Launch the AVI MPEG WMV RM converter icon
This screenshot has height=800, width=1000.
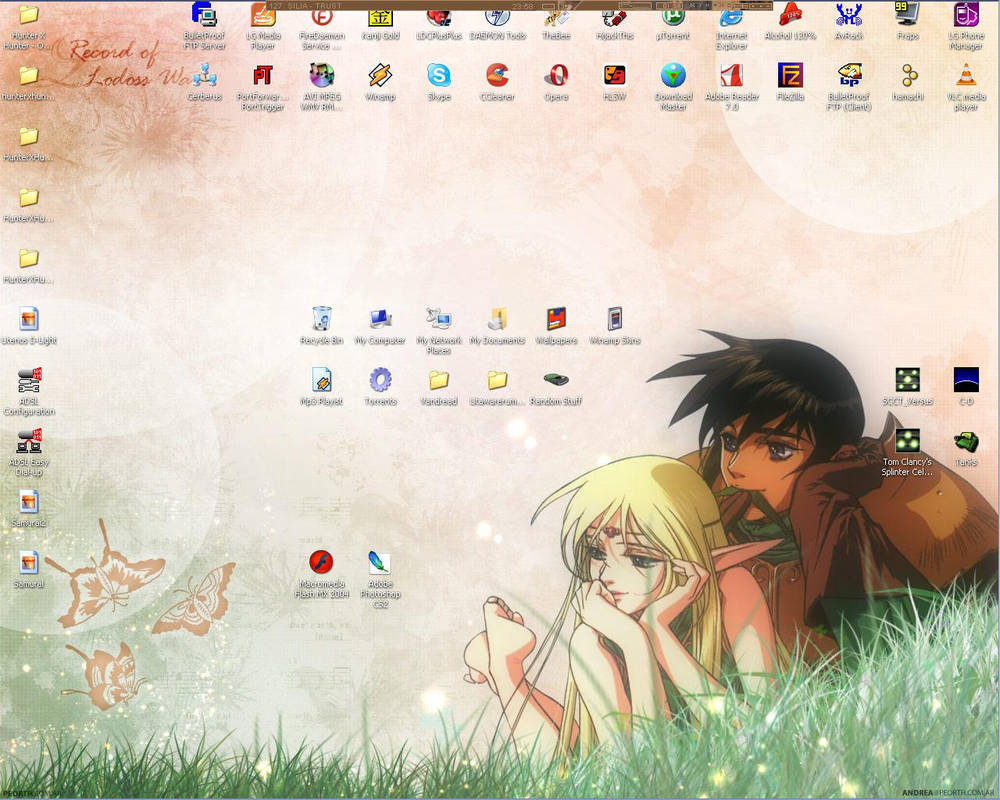point(321,75)
